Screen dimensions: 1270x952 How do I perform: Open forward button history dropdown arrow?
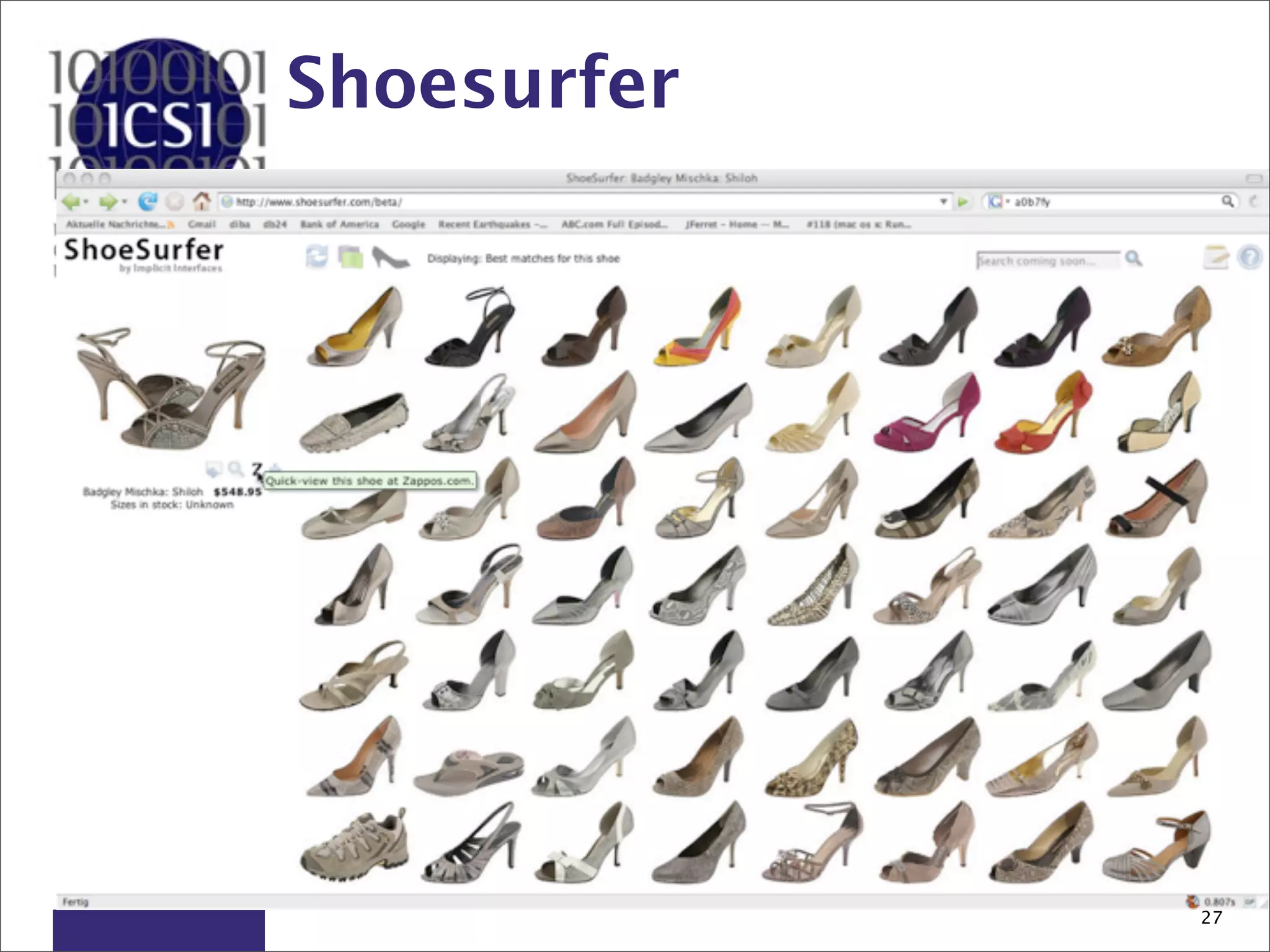tap(124, 202)
